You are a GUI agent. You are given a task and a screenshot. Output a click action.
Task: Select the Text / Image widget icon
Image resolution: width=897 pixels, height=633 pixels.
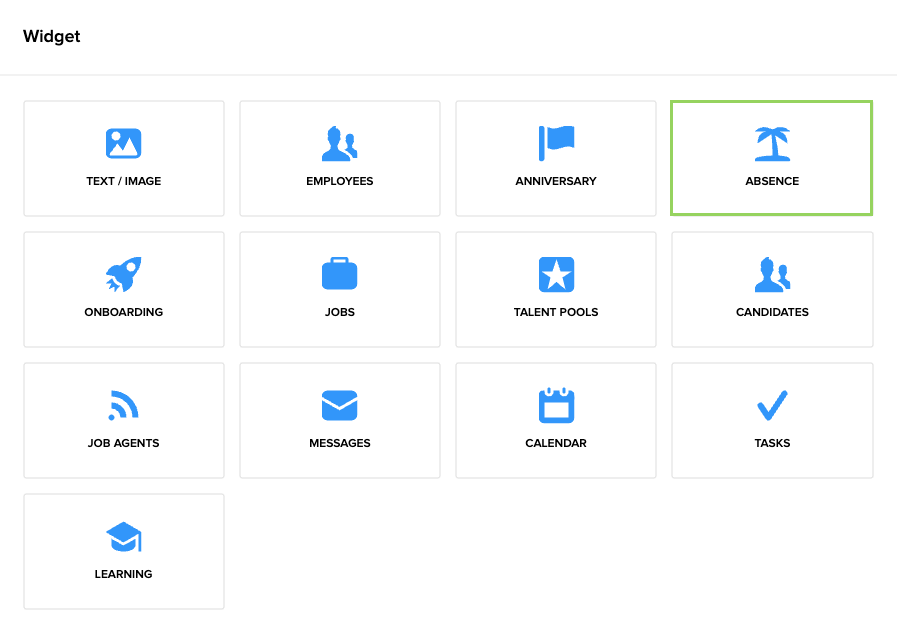click(x=123, y=143)
